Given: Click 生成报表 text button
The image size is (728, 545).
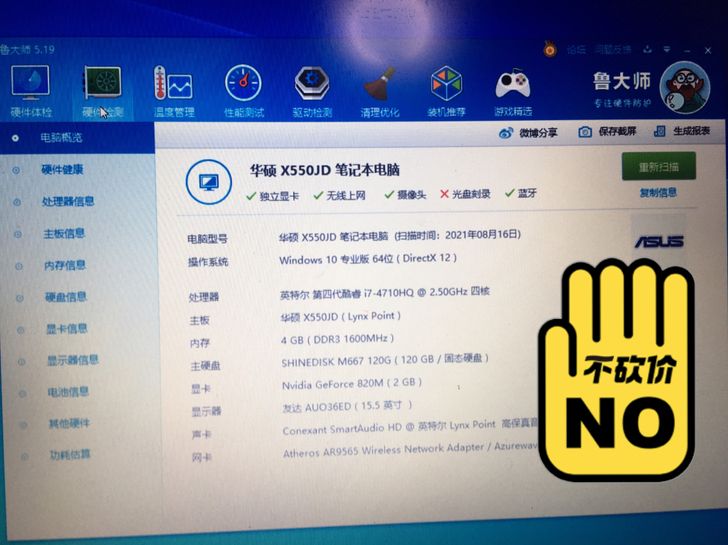Looking at the screenshot, I should click(x=692, y=130).
